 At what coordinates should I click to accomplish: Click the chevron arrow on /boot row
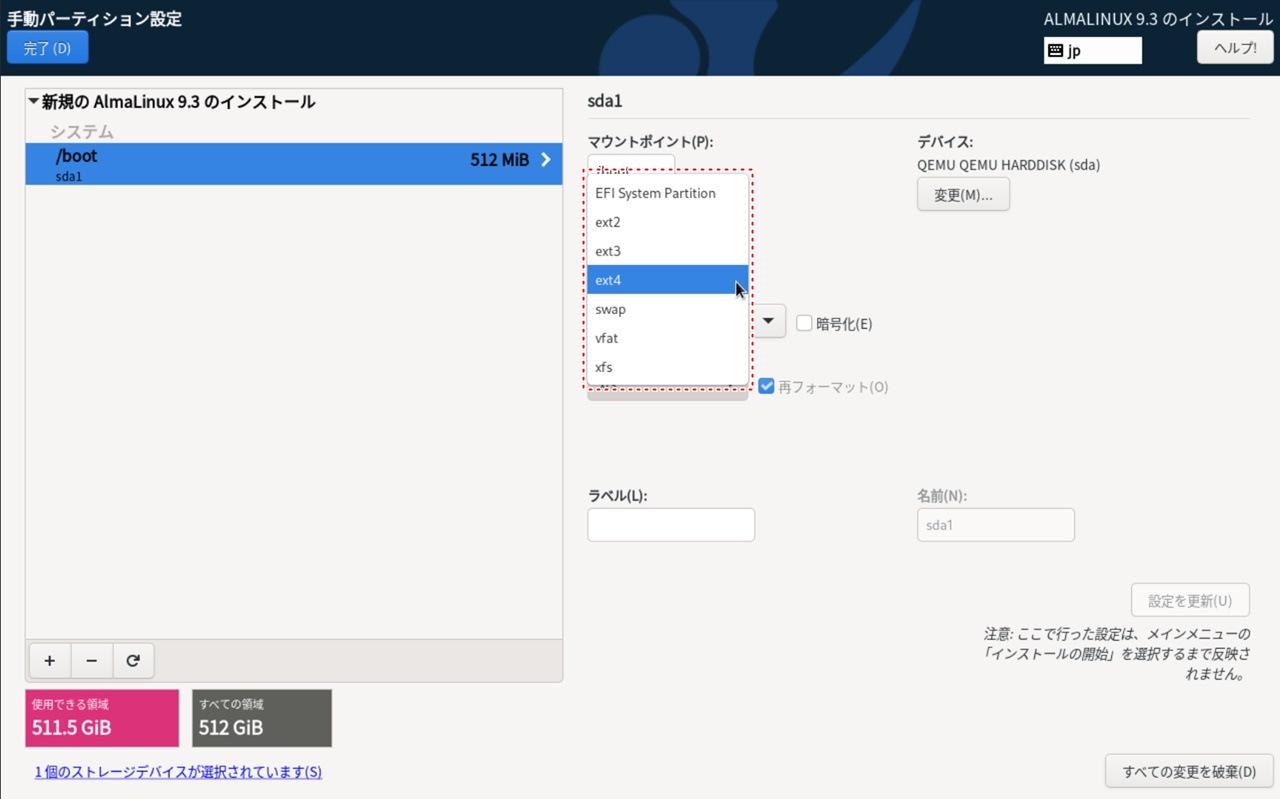coord(546,160)
